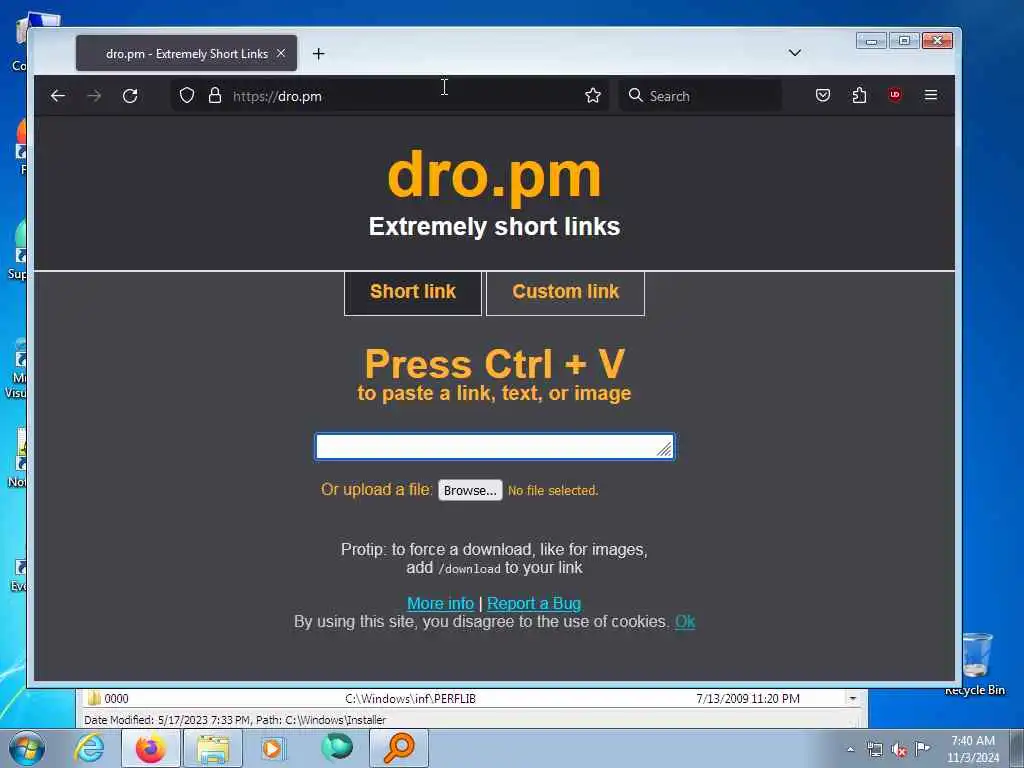
Task: Open the network tray icon
Action: [874, 749]
